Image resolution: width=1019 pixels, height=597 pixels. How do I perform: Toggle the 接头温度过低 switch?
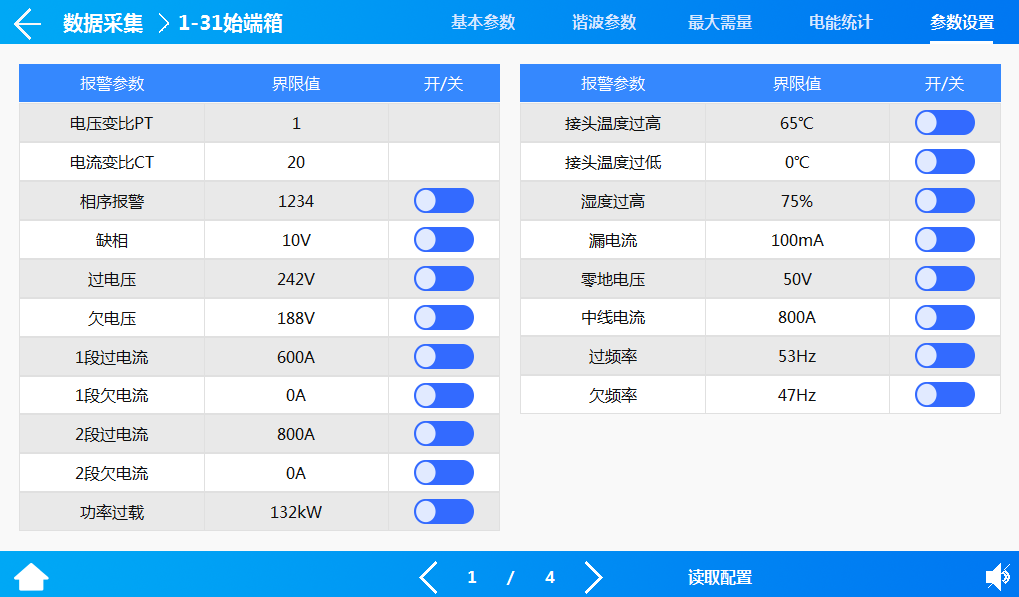click(x=945, y=162)
